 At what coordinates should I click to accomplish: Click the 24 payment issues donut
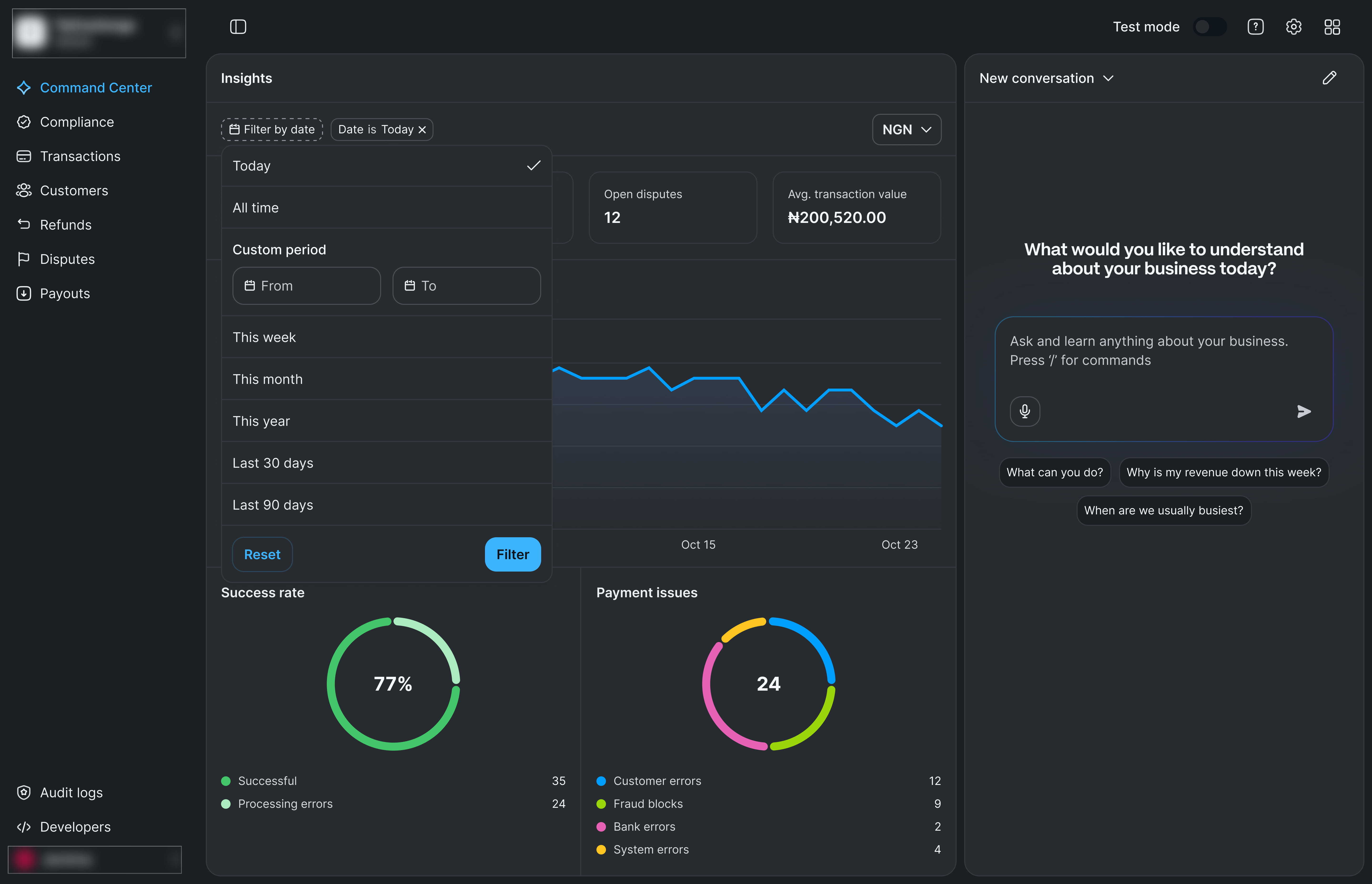pyautogui.click(x=769, y=684)
